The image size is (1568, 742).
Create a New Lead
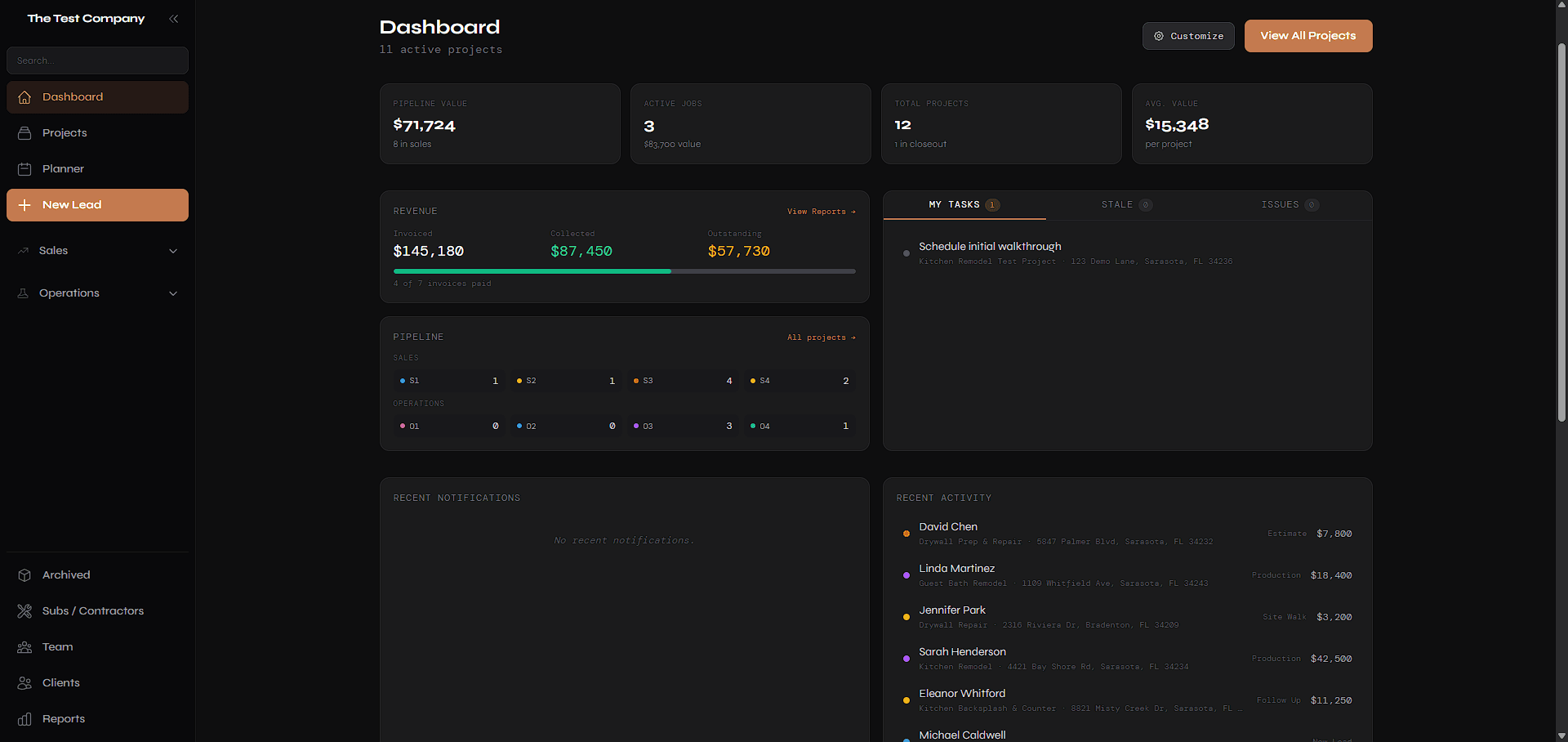tap(97, 205)
